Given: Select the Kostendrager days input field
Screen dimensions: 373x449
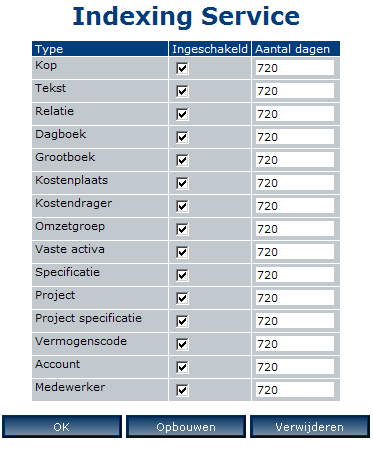Looking at the screenshot, I should [295, 206].
